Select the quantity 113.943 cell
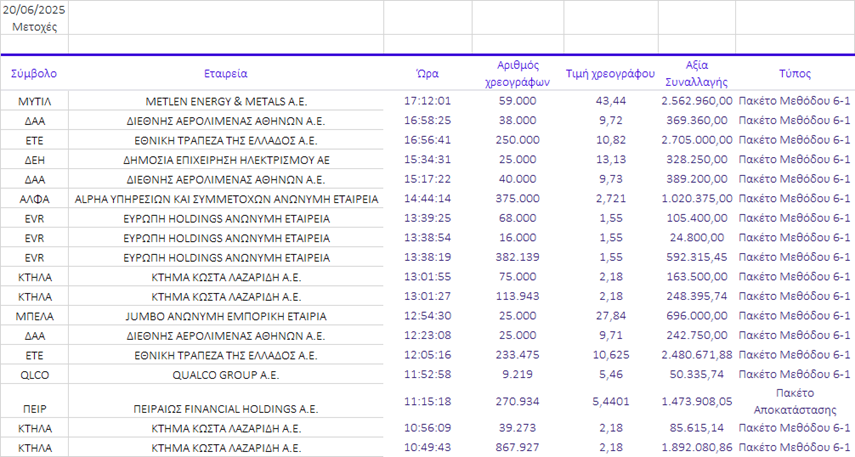The width and height of the screenshot is (855, 457). tap(517, 296)
